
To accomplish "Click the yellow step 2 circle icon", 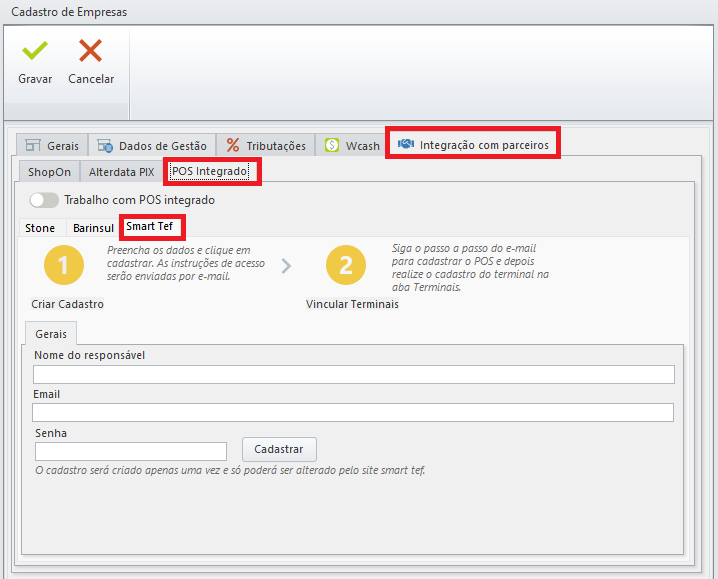I will coord(346,265).
